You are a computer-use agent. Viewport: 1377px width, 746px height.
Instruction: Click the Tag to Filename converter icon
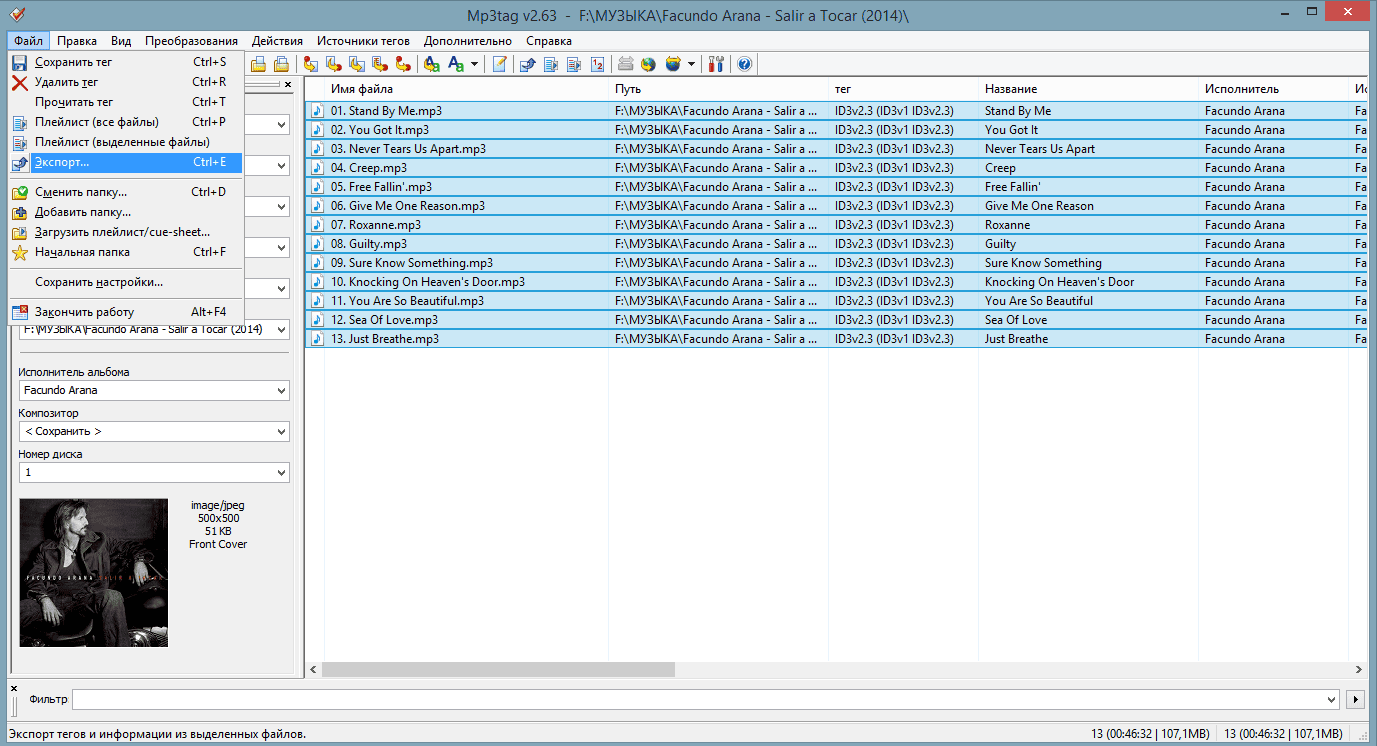pyautogui.click(x=311, y=65)
